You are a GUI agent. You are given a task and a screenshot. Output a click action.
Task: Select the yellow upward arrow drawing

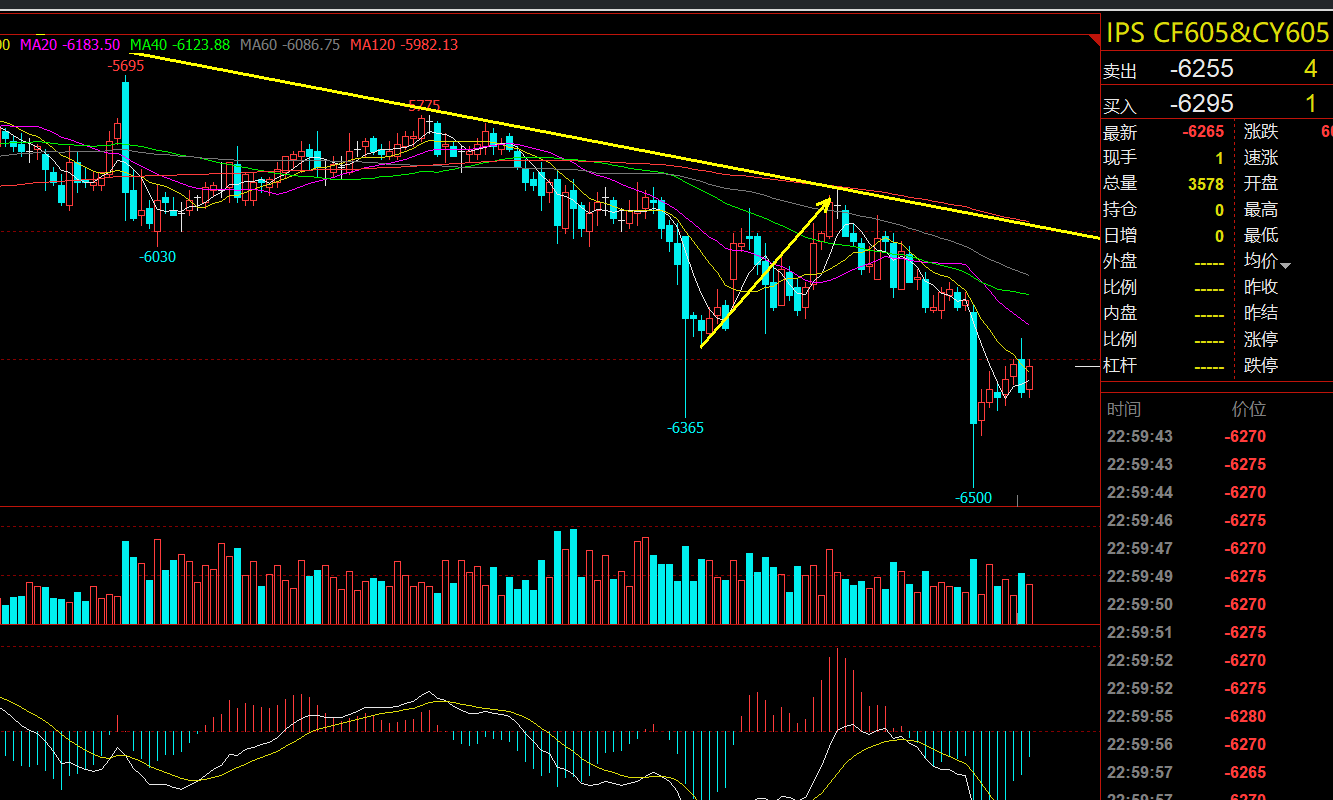pyautogui.click(x=765, y=272)
